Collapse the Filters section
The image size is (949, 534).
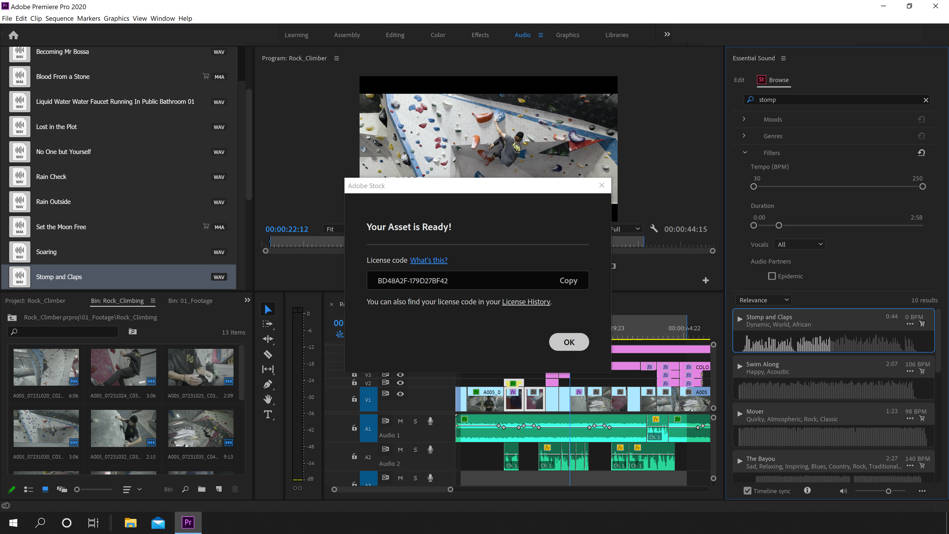[744, 153]
